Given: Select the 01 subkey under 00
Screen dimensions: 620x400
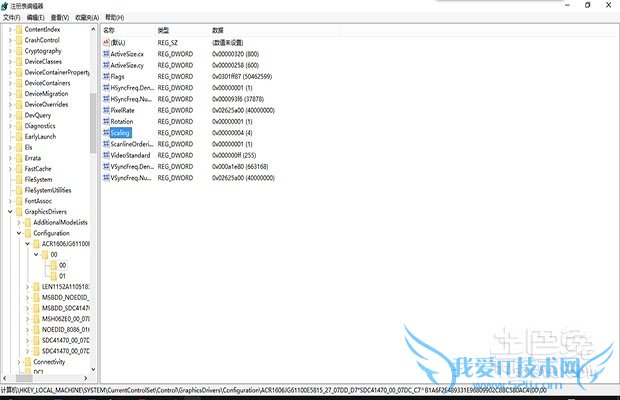Looking at the screenshot, I should coord(62,276).
